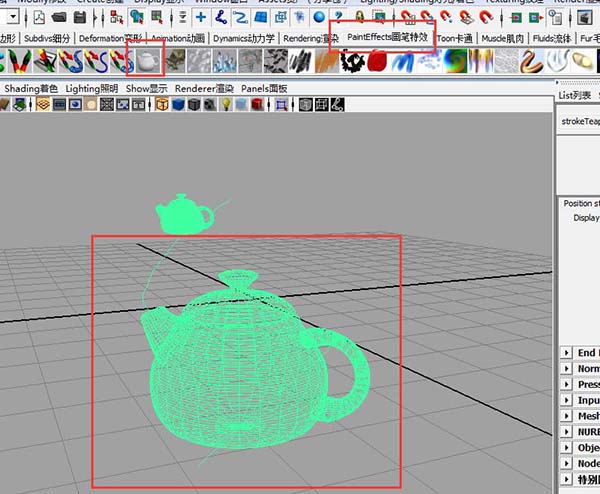Toggle use all lights bulb icon
600x494 pixels.
(x=226, y=104)
